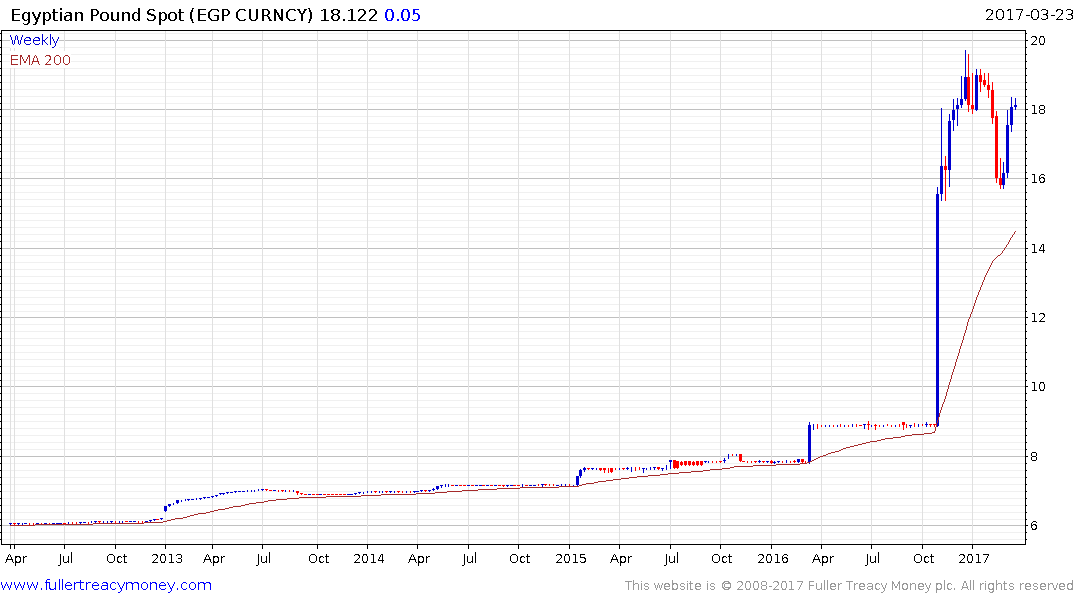Click the x-axis label 2016
1075x600 pixels.
click(773, 559)
